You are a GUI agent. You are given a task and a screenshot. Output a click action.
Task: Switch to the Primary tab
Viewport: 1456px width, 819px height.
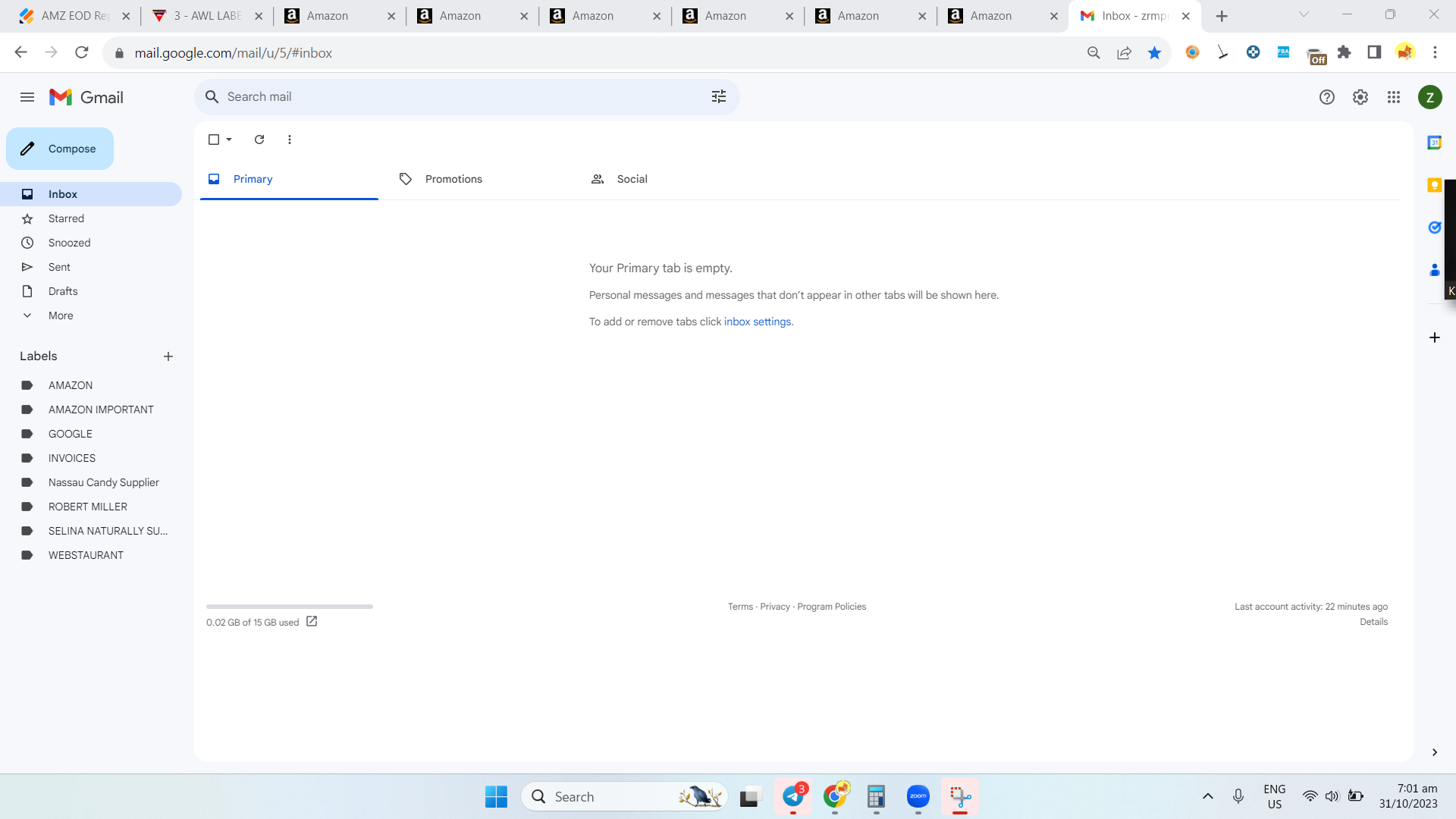click(289, 179)
